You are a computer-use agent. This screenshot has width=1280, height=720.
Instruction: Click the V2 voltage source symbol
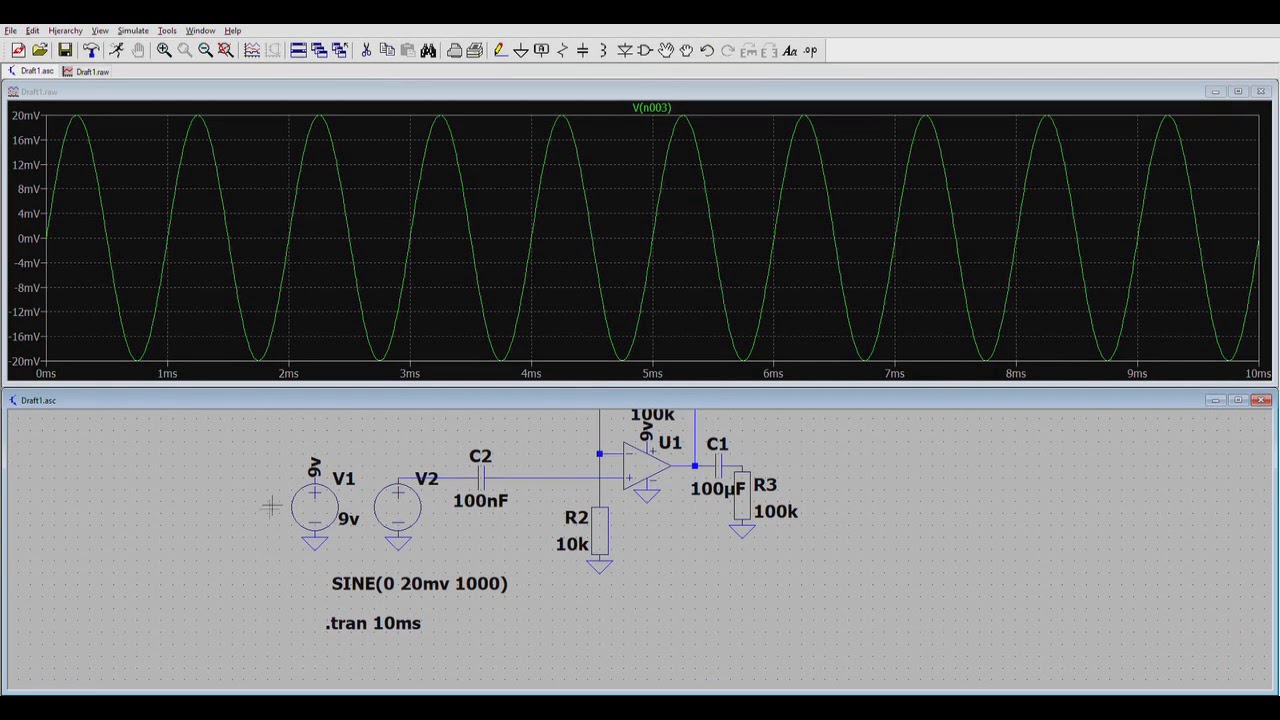click(x=398, y=508)
